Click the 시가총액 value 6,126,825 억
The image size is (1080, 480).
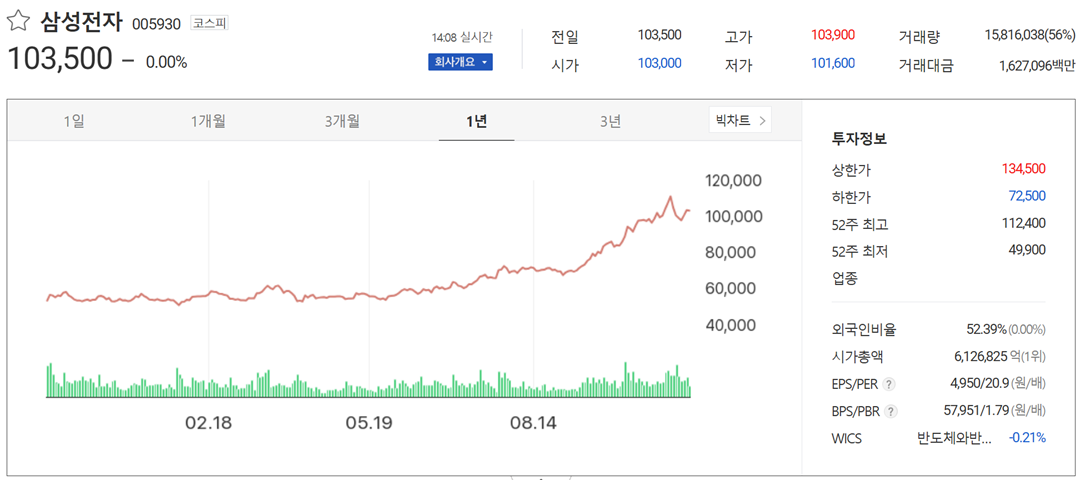point(988,357)
